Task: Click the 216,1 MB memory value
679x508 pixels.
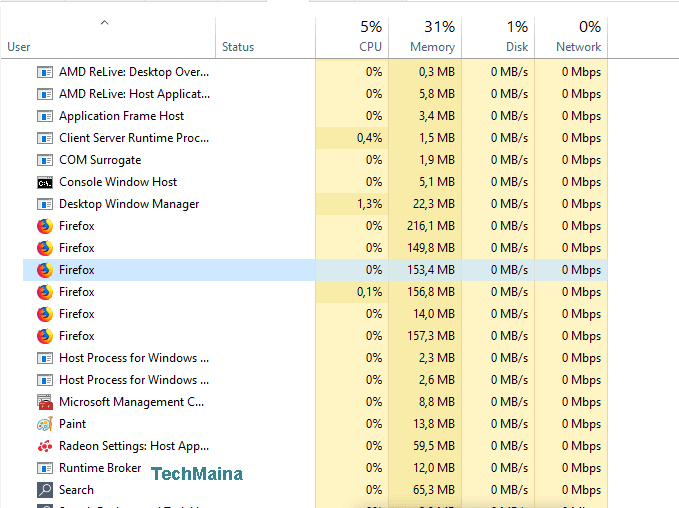Action: tap(431, 226)
